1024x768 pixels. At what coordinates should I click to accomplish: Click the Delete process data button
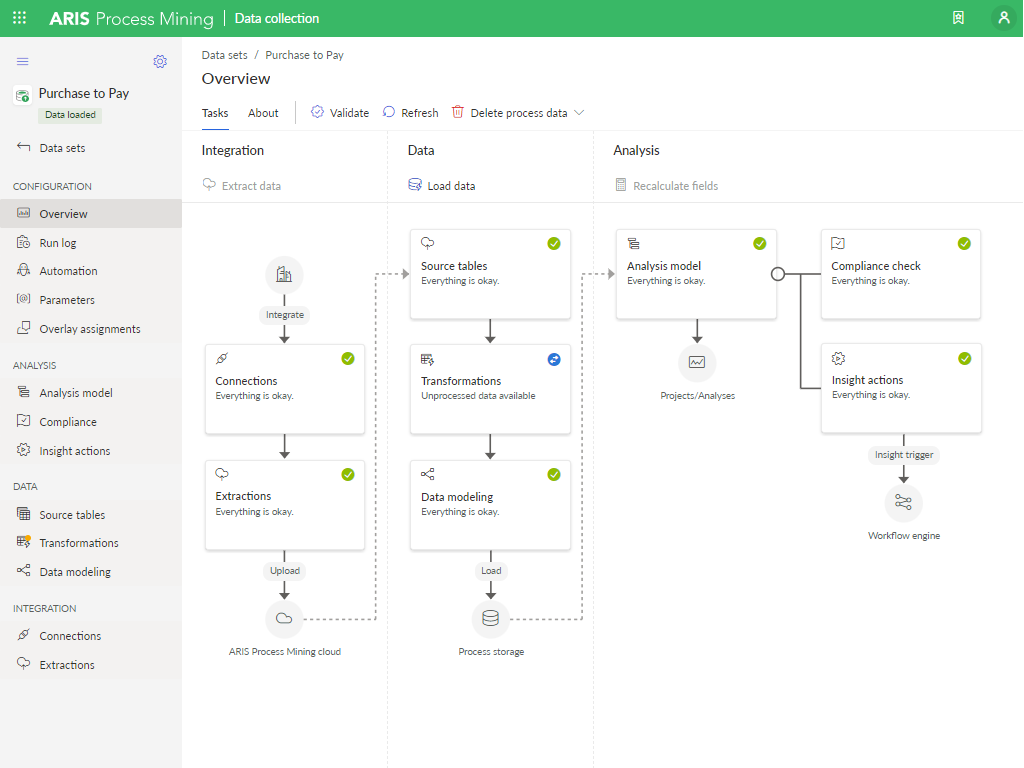tap(517, 112)
